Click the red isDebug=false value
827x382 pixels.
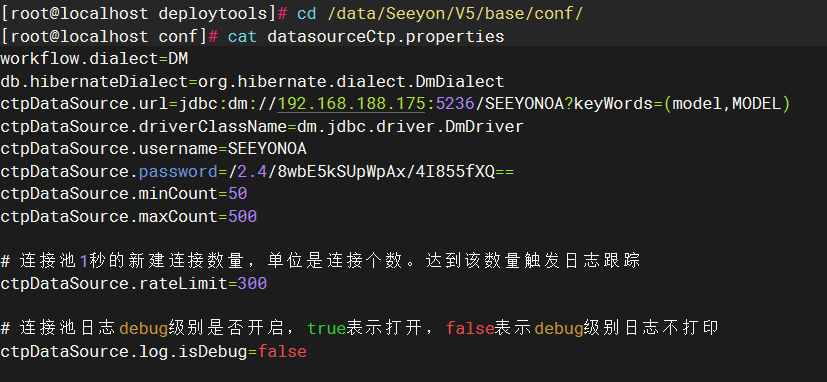[x=282, y=351]
